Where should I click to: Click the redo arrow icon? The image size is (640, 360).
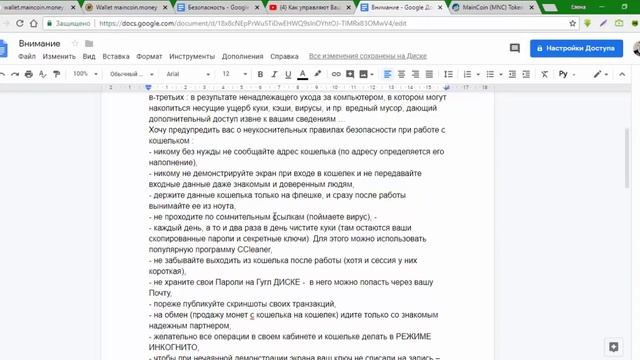tap(15, 74)
